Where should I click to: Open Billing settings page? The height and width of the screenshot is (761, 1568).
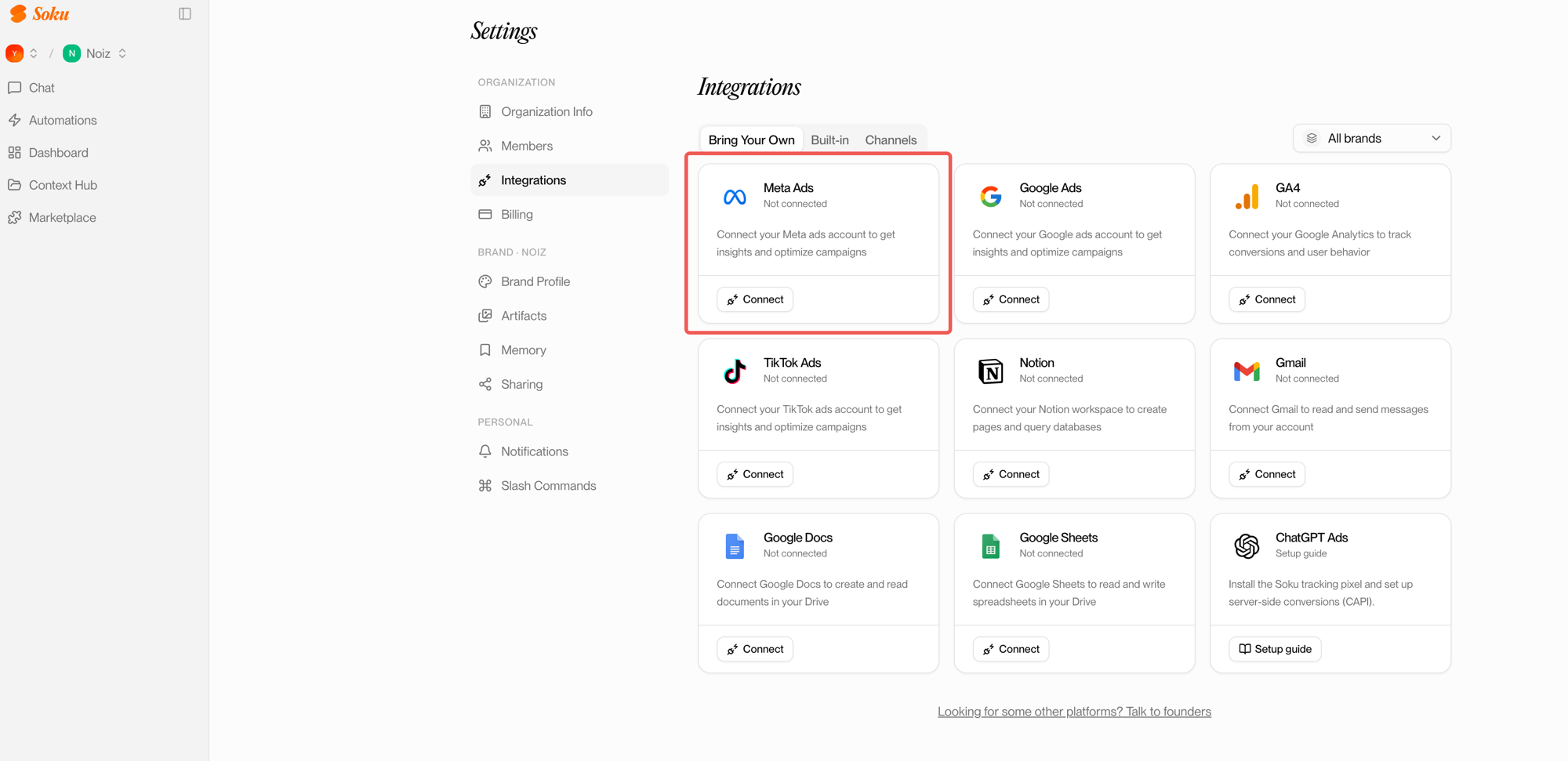[569, 215]
